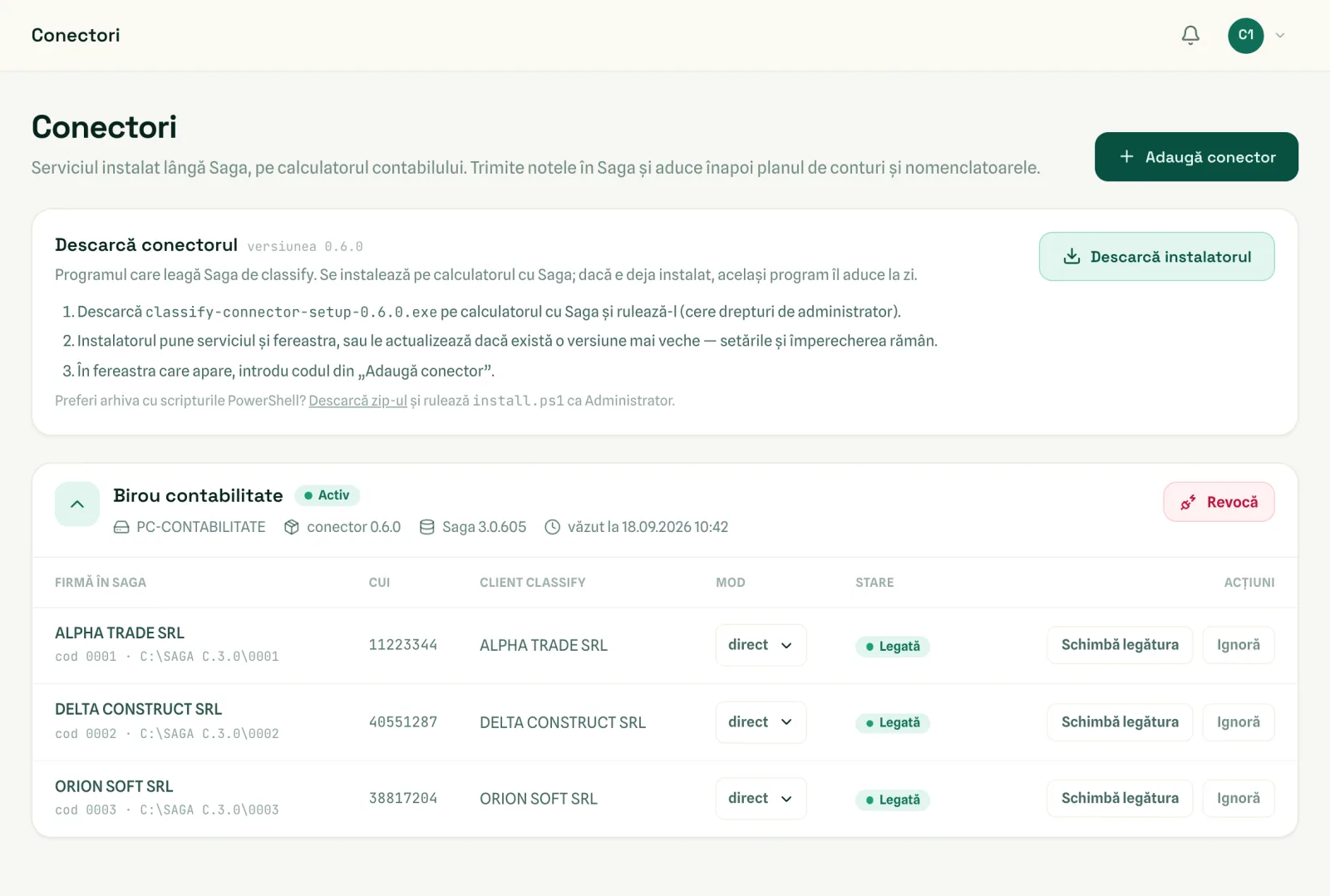Click the Descarcă conectorul heading
The height and width of the screenshot is (896, 1330).
[146, 245]
